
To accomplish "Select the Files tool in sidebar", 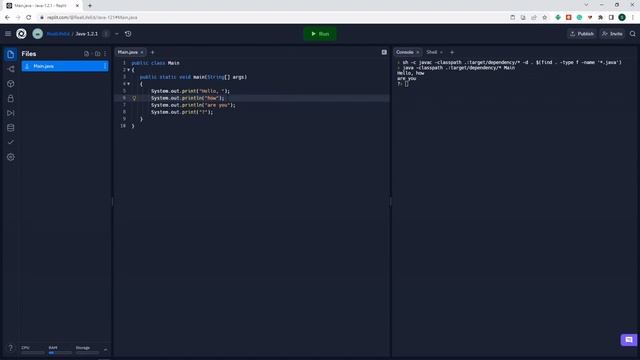I will pos(11,54).
